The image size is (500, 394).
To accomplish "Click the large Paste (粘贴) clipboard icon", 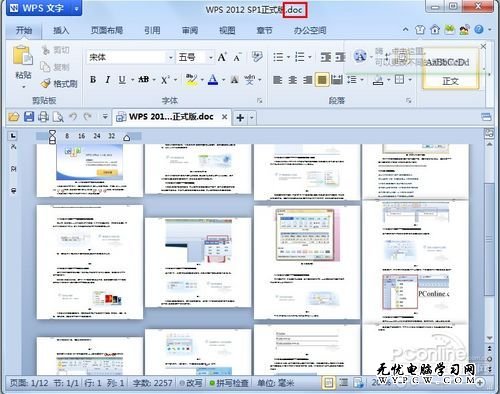I will (x=23, y=55).
